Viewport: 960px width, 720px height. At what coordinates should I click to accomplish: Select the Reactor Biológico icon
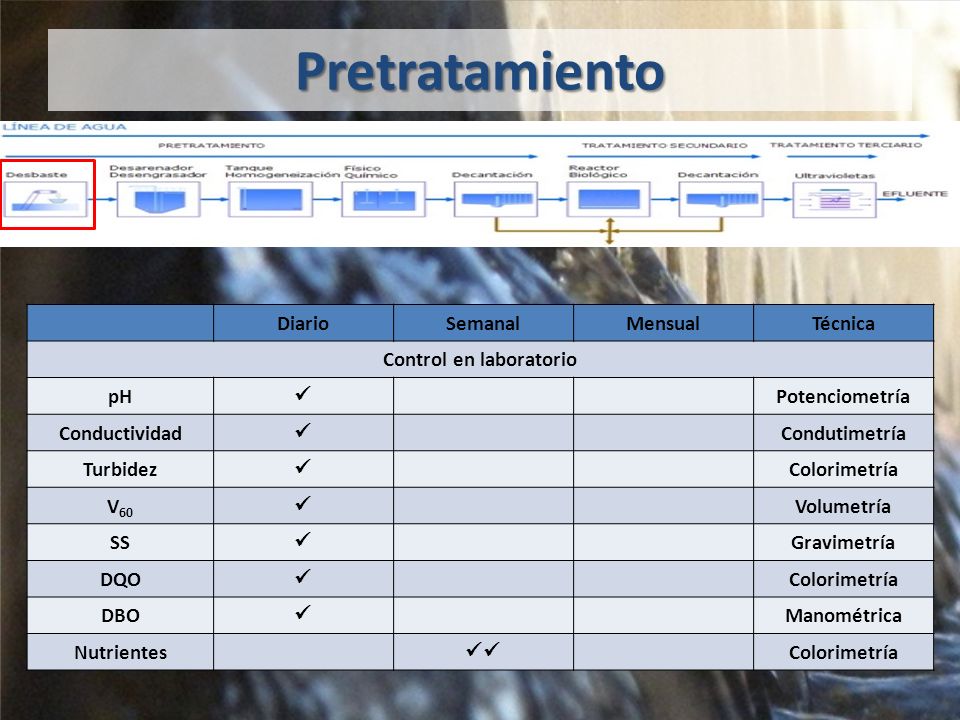click(x=609, y=199)
